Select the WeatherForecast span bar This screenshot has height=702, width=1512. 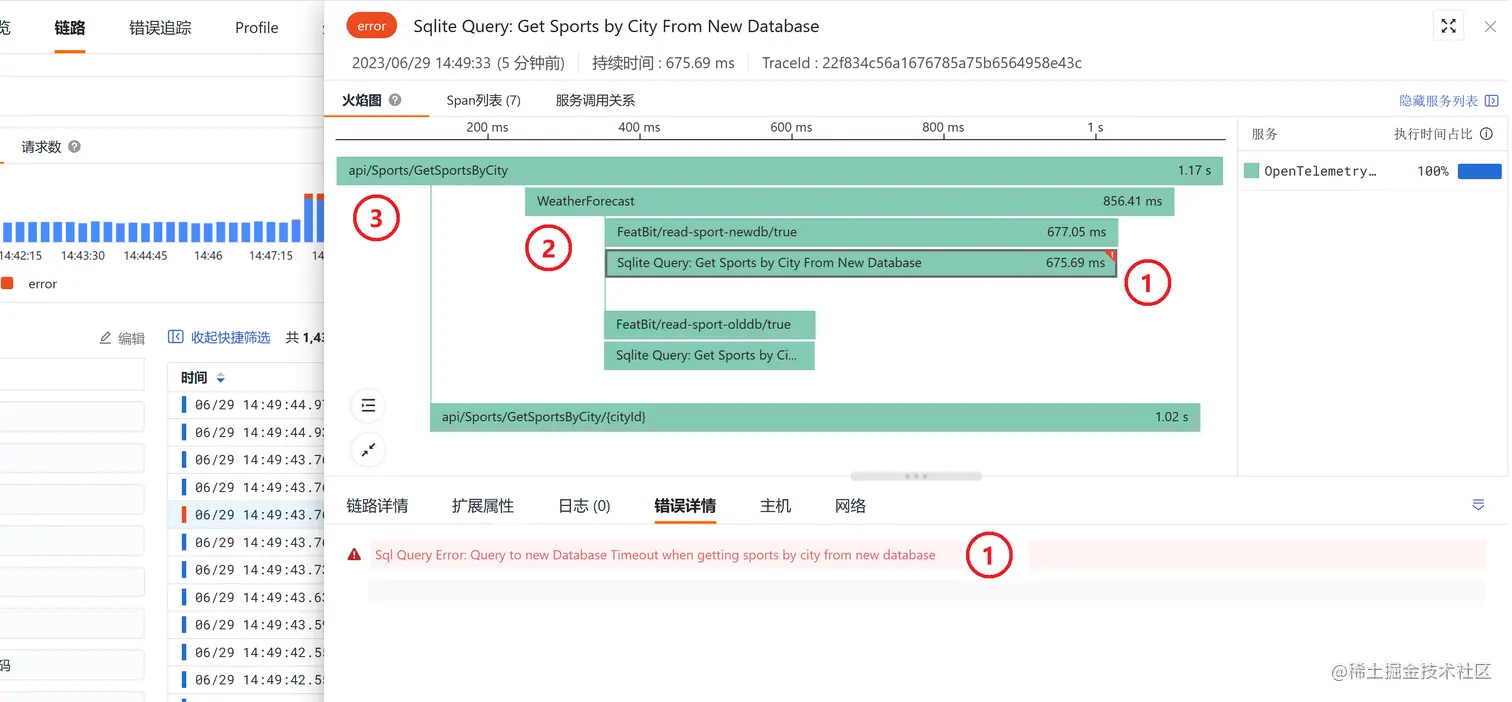[850, 201]
